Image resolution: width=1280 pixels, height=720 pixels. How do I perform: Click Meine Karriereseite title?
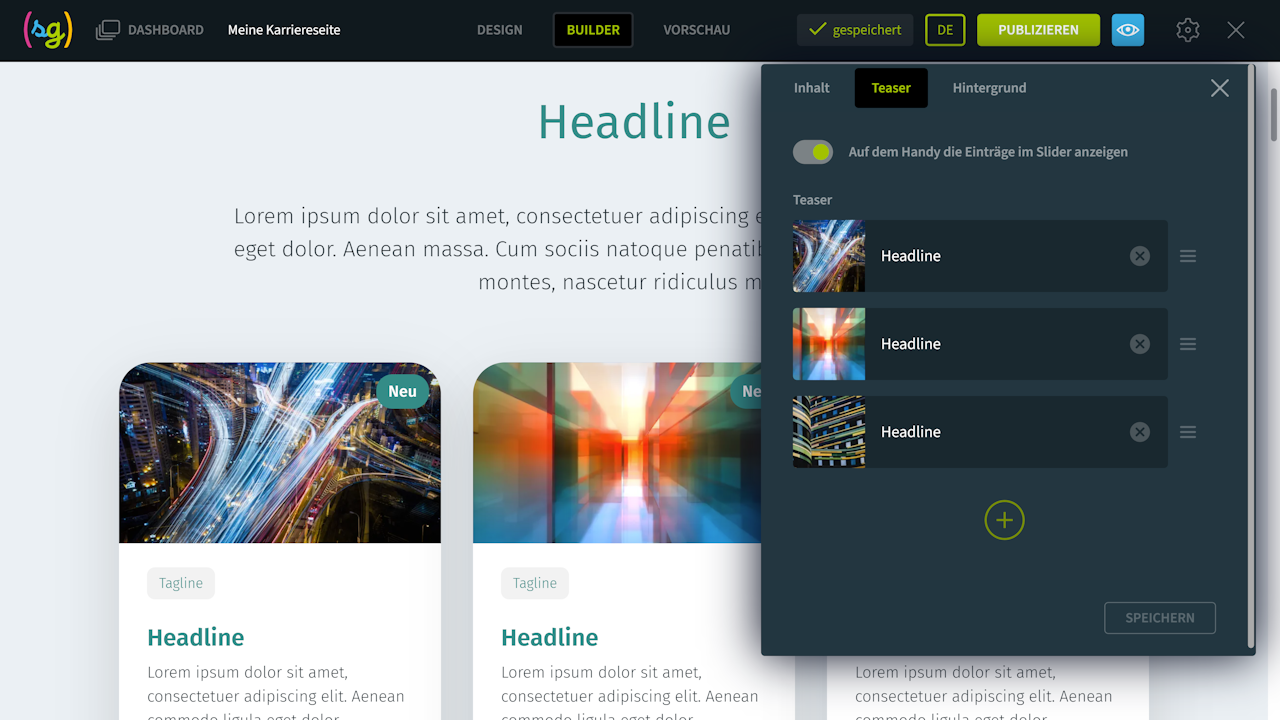[x=284, y=30]
